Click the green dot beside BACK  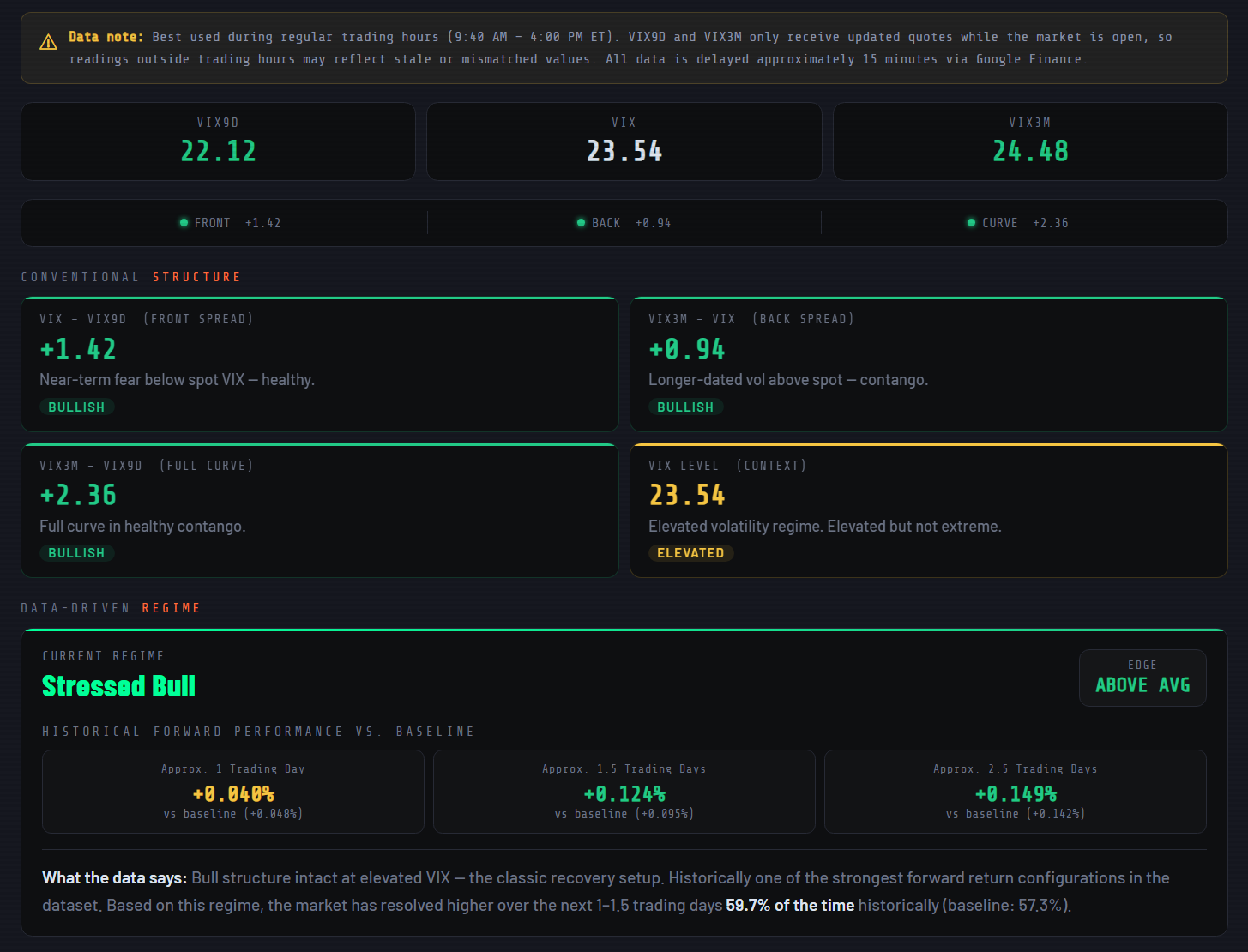pos(581,222)
